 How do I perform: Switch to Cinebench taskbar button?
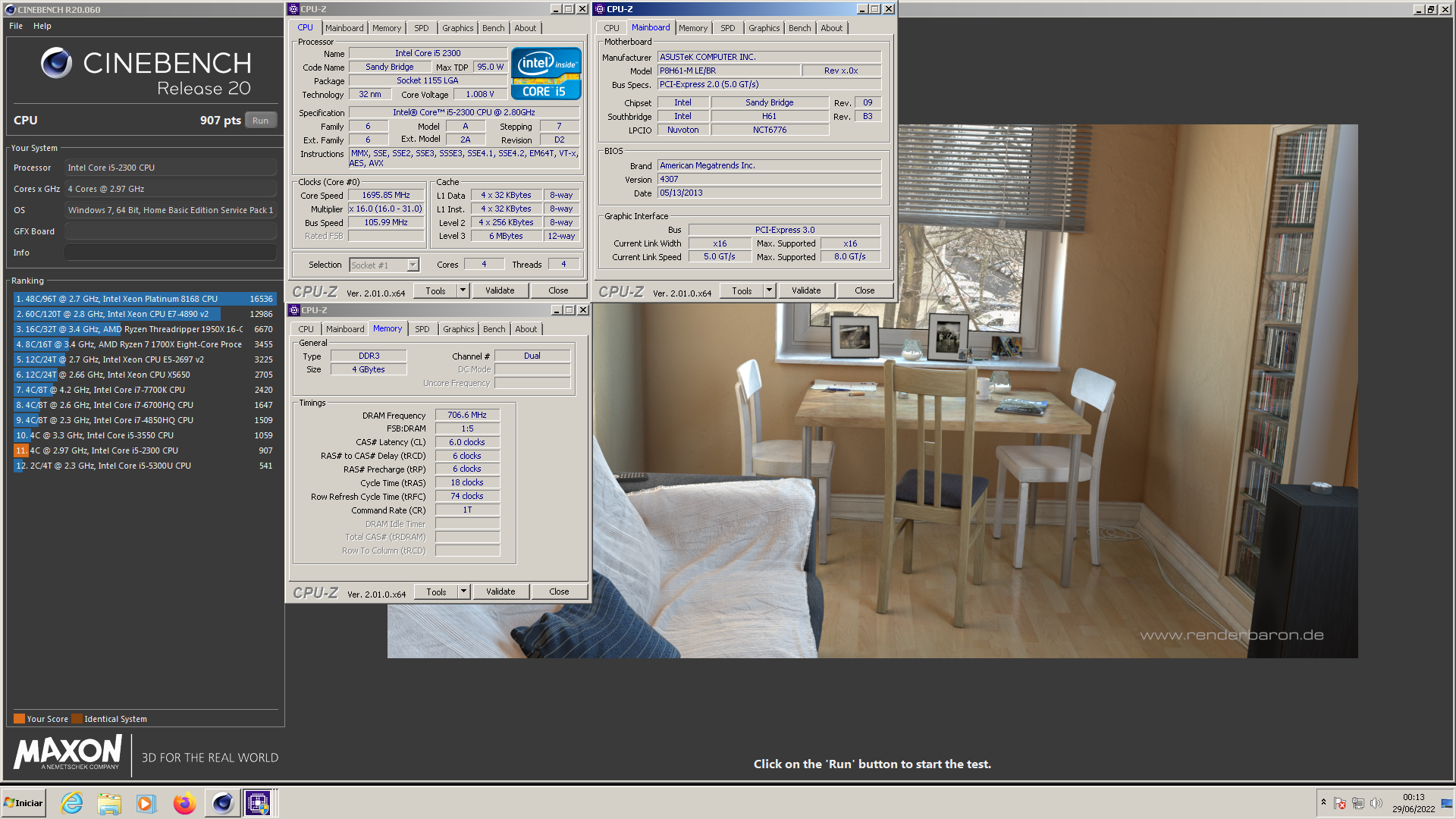[222, 803]
